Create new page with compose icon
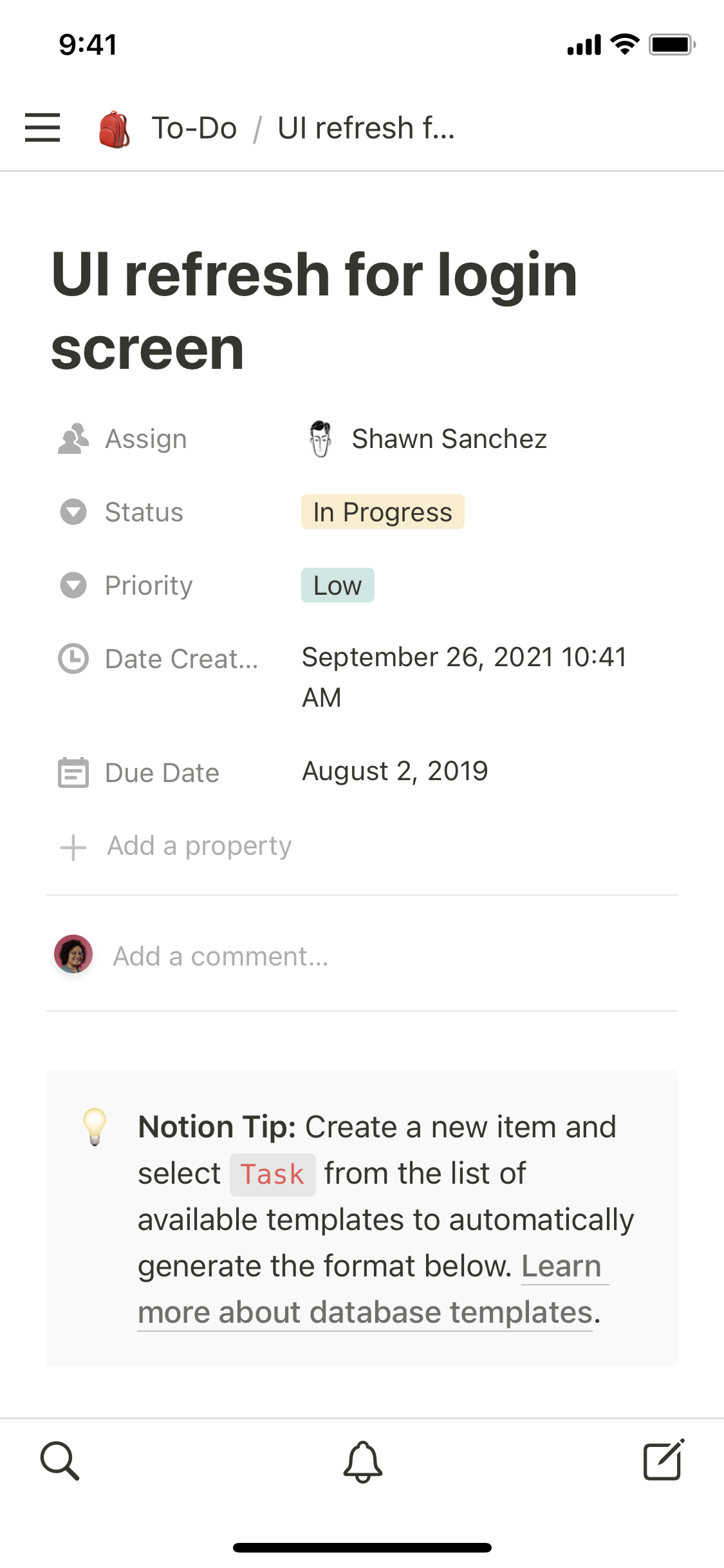The height and width of the screenshot is (1568, 724). click(663, 1460)
